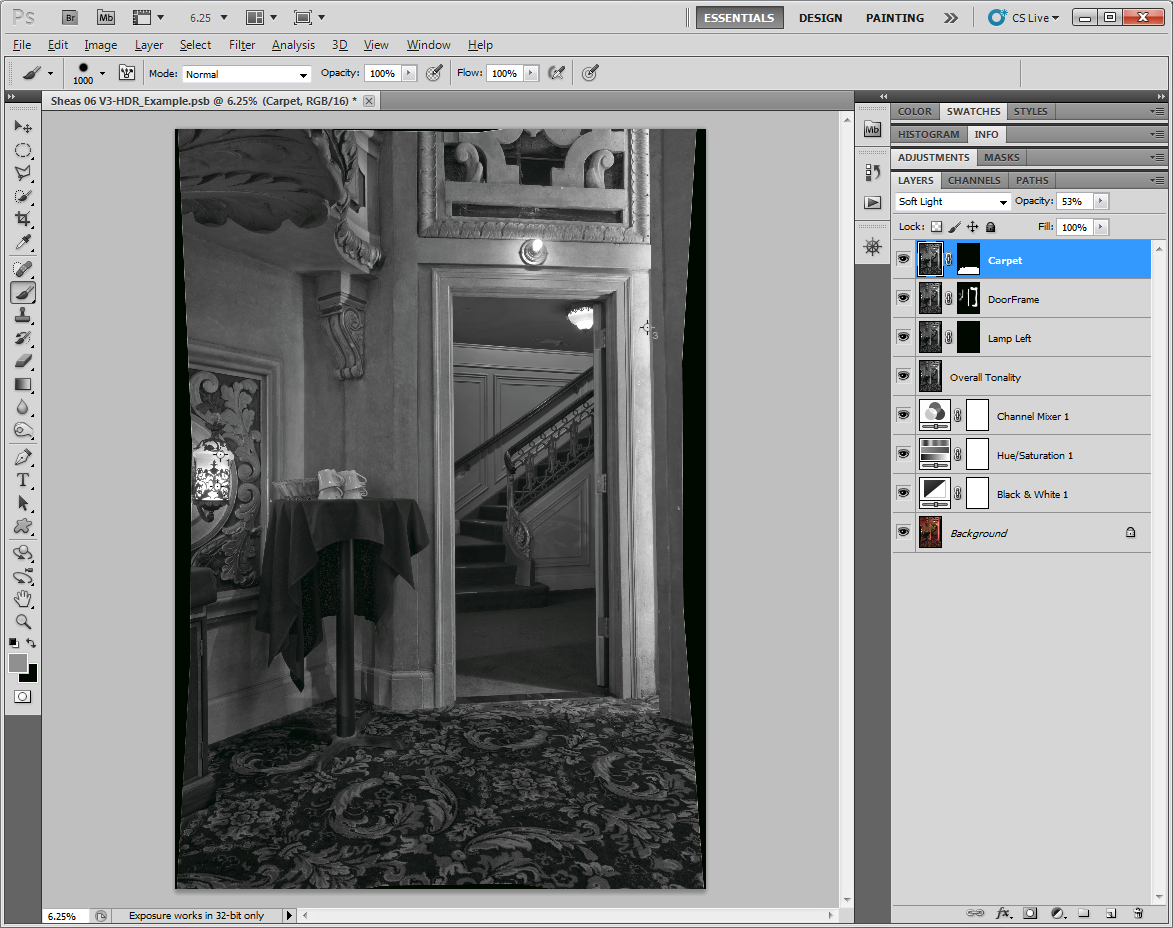
Task: Select the Eraser tool
Action: (23, 361)
